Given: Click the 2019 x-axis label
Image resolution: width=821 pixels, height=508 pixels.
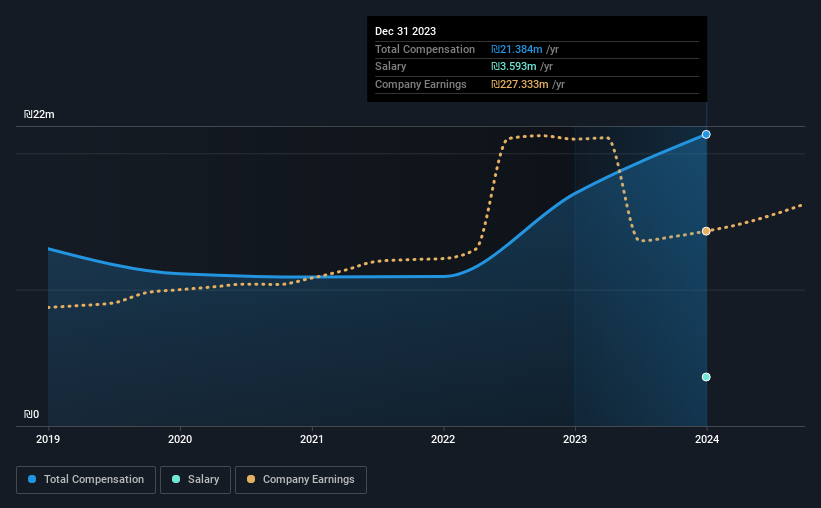Looking at the screenshot, I should pyautogui.click(x=48, y=439).
